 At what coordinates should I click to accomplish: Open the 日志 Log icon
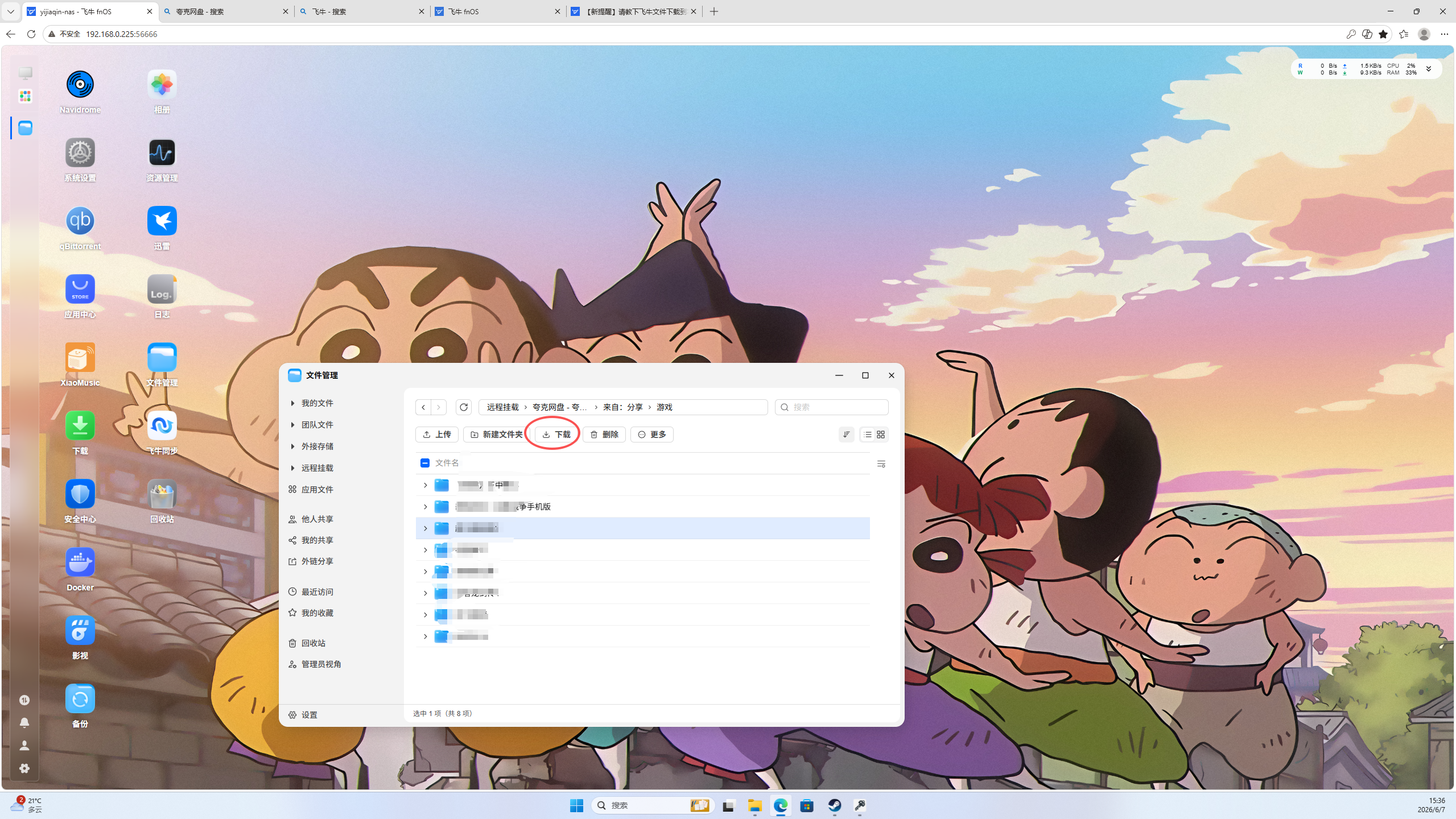click(162, 289)
